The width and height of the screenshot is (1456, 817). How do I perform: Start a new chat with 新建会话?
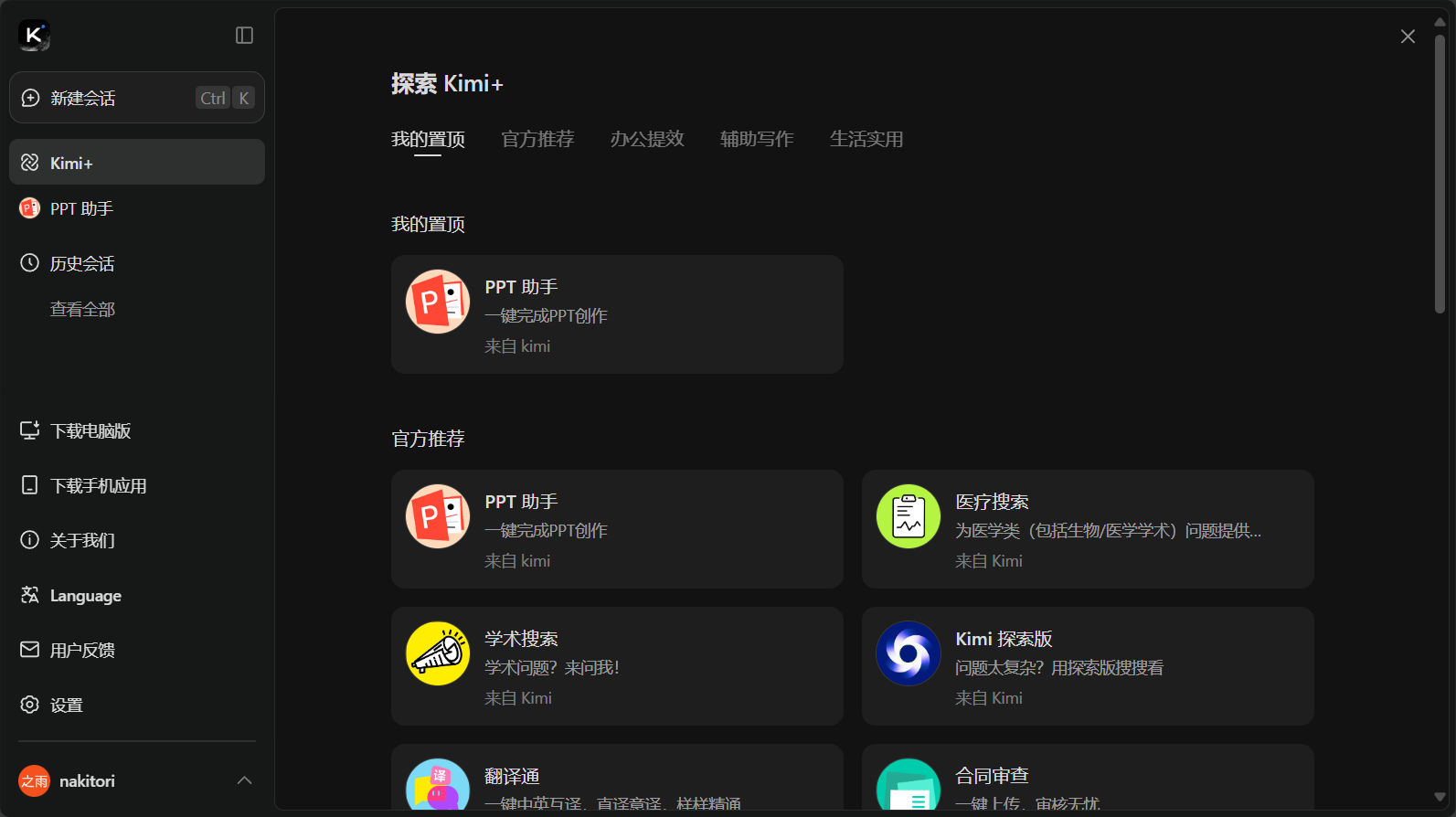pos(137,98)
